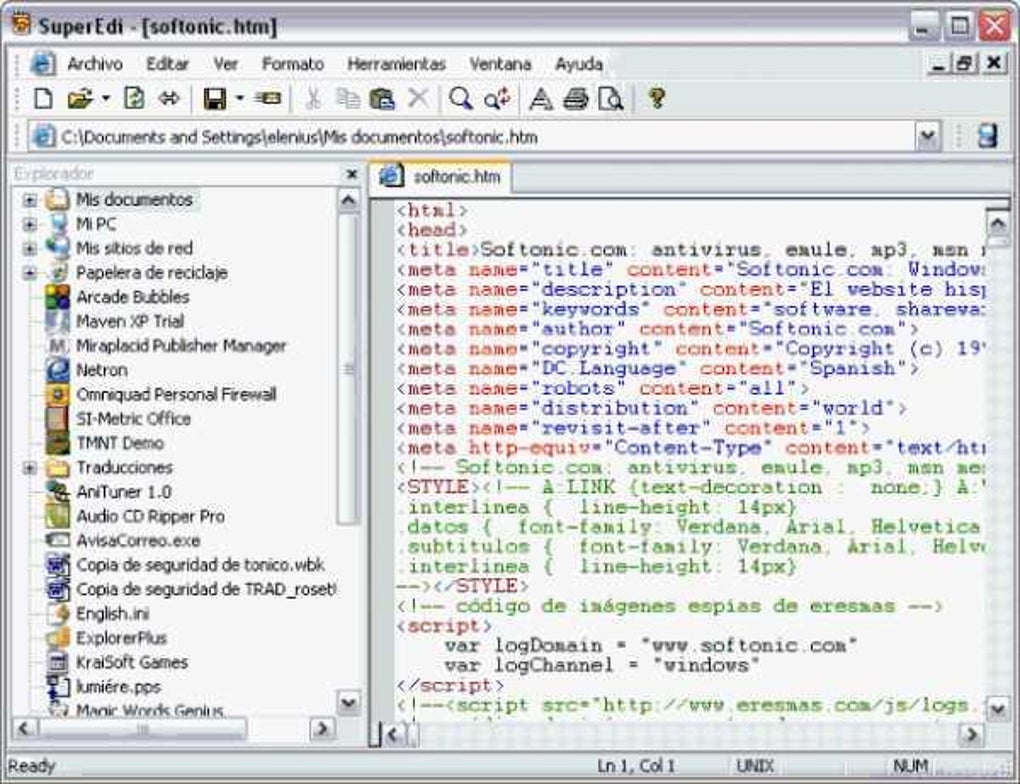
Task: Close the Explorador side panel
Action: 351,174
